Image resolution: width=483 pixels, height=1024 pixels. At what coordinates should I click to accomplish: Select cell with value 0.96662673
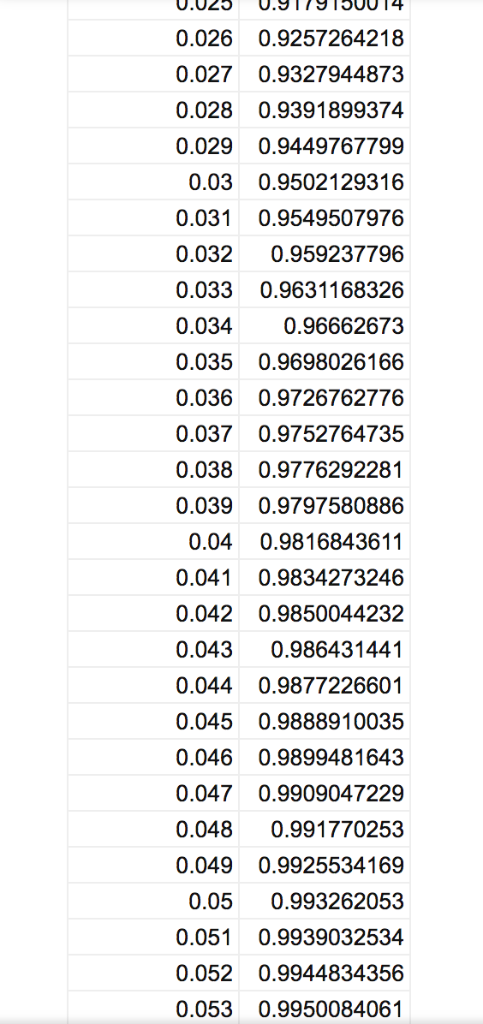[324, 325]
